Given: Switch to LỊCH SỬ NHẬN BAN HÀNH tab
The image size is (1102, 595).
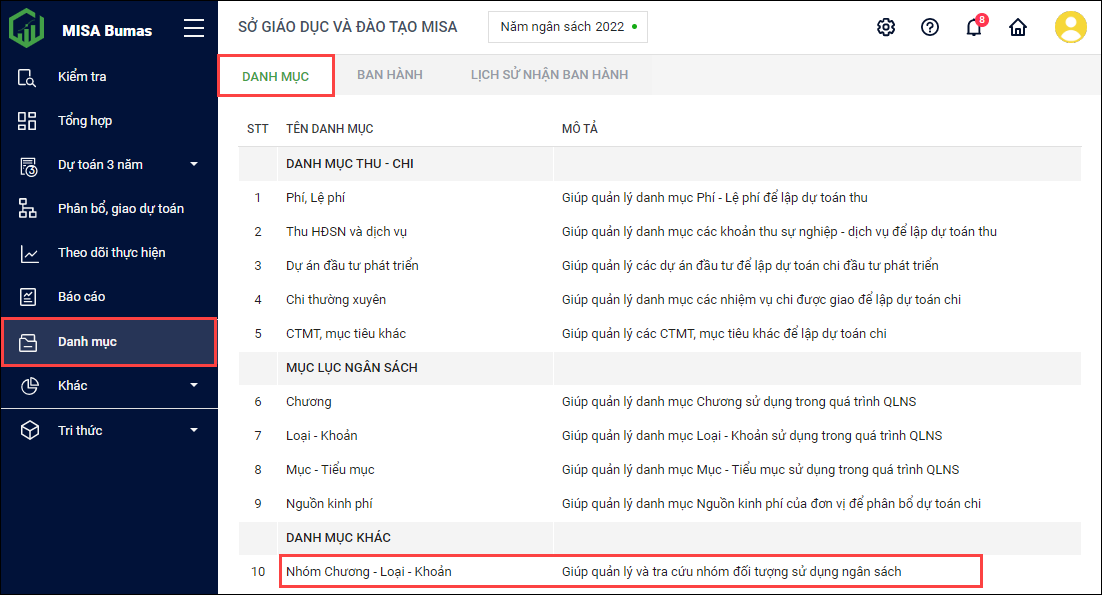Looking at the screenshot, I should pyautogui.click(x=549, y=75).
